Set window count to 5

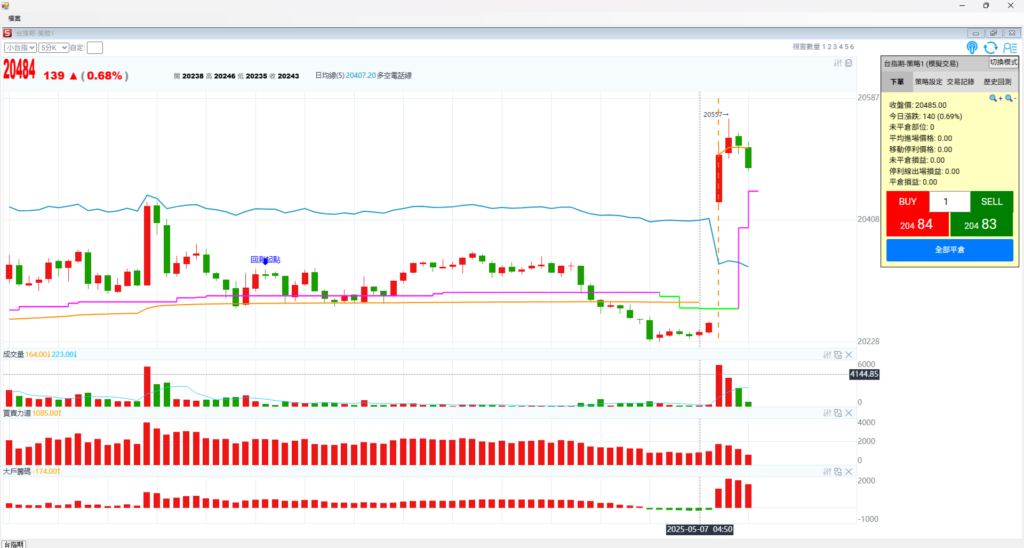846,47
